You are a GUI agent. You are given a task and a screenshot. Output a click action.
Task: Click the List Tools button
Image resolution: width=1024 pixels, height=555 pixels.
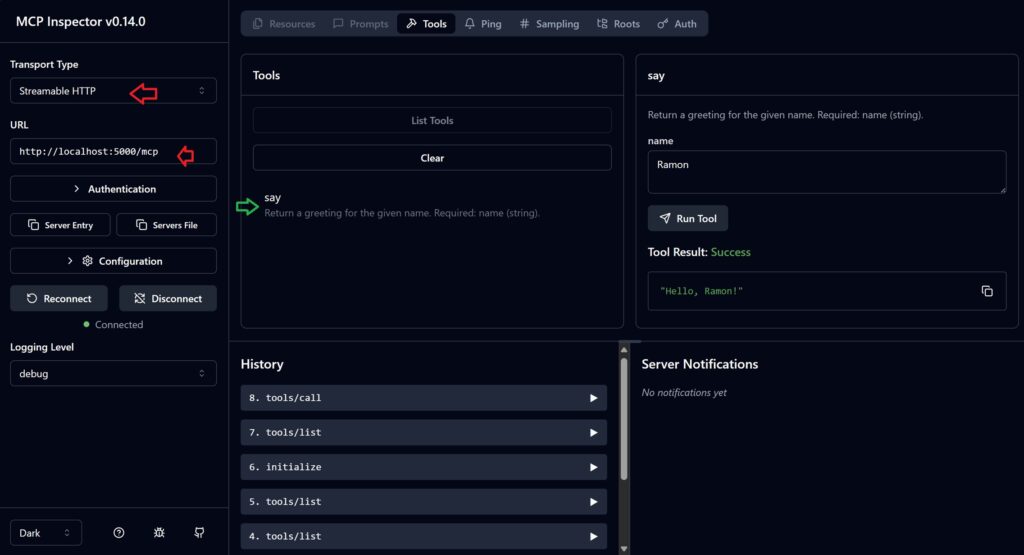pyautogui.click(x=432, y=120)
